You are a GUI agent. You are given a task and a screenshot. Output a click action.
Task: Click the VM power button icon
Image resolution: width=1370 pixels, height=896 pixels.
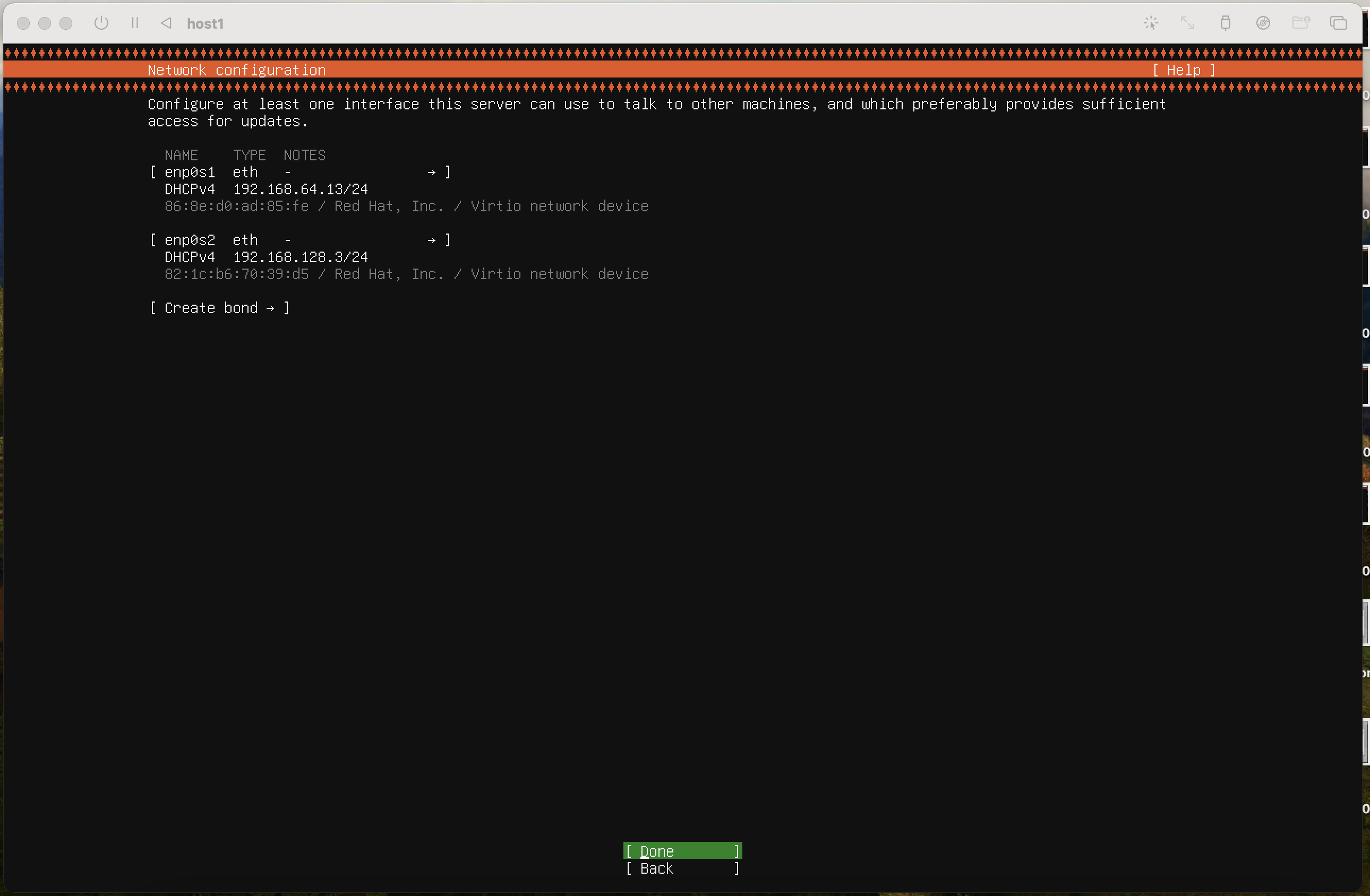pos(101,23)
